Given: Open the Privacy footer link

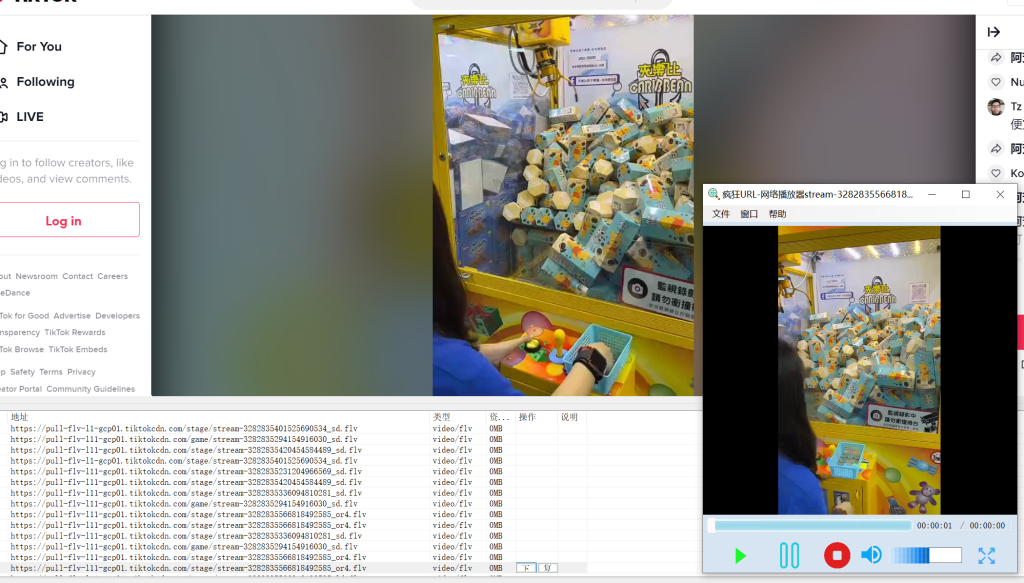Looking at the screenshot, I should (81, 371).
